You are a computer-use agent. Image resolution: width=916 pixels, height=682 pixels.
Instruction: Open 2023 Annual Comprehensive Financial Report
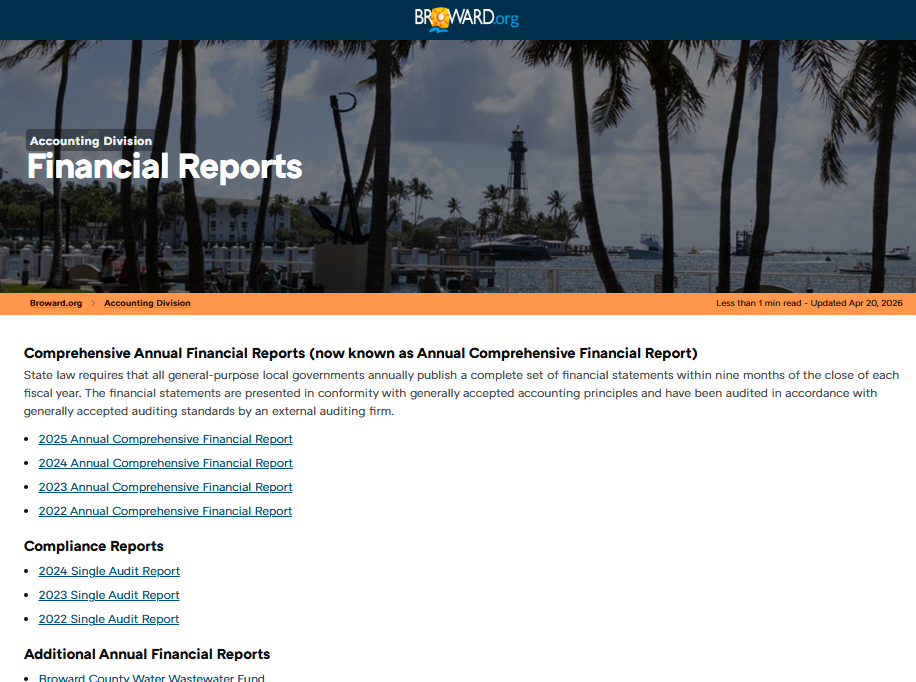(x=165, y=487)
